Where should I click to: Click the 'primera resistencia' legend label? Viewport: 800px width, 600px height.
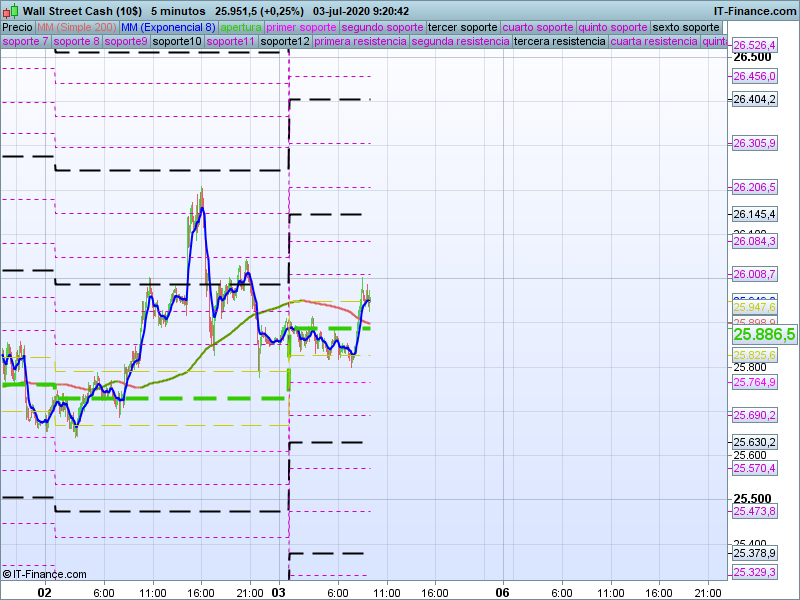pyautogui.click(x=360, y=42)
